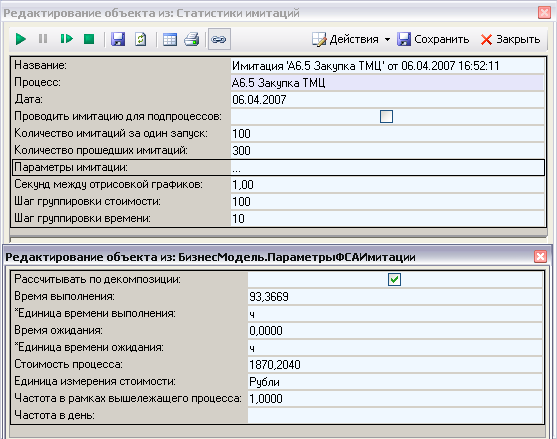Image resolution: width=557 pixels, height=439 pixels.
Task: Click the pause simulation icon
Action: [x=43, y=39]
